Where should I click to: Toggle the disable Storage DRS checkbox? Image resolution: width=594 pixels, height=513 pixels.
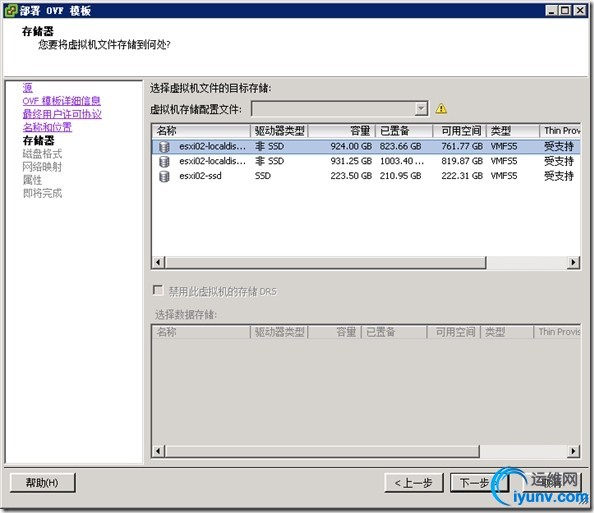[158, 290]
